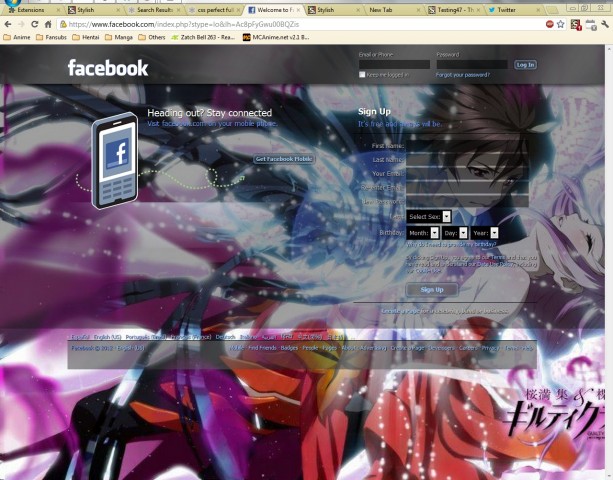Open the Anime bookmarks folder

17,37
